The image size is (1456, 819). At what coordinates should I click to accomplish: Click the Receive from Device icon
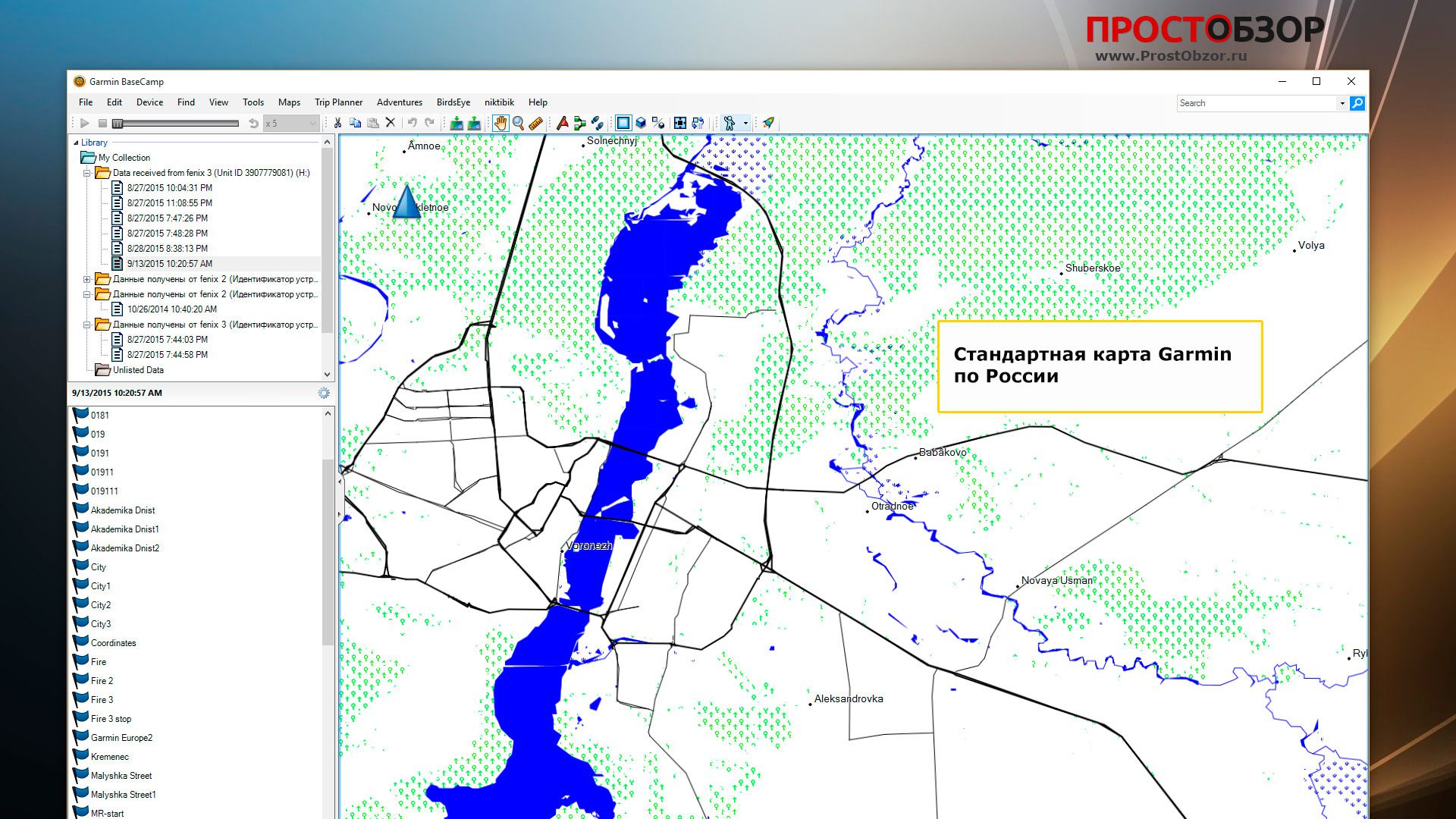[x=474, y=123]
